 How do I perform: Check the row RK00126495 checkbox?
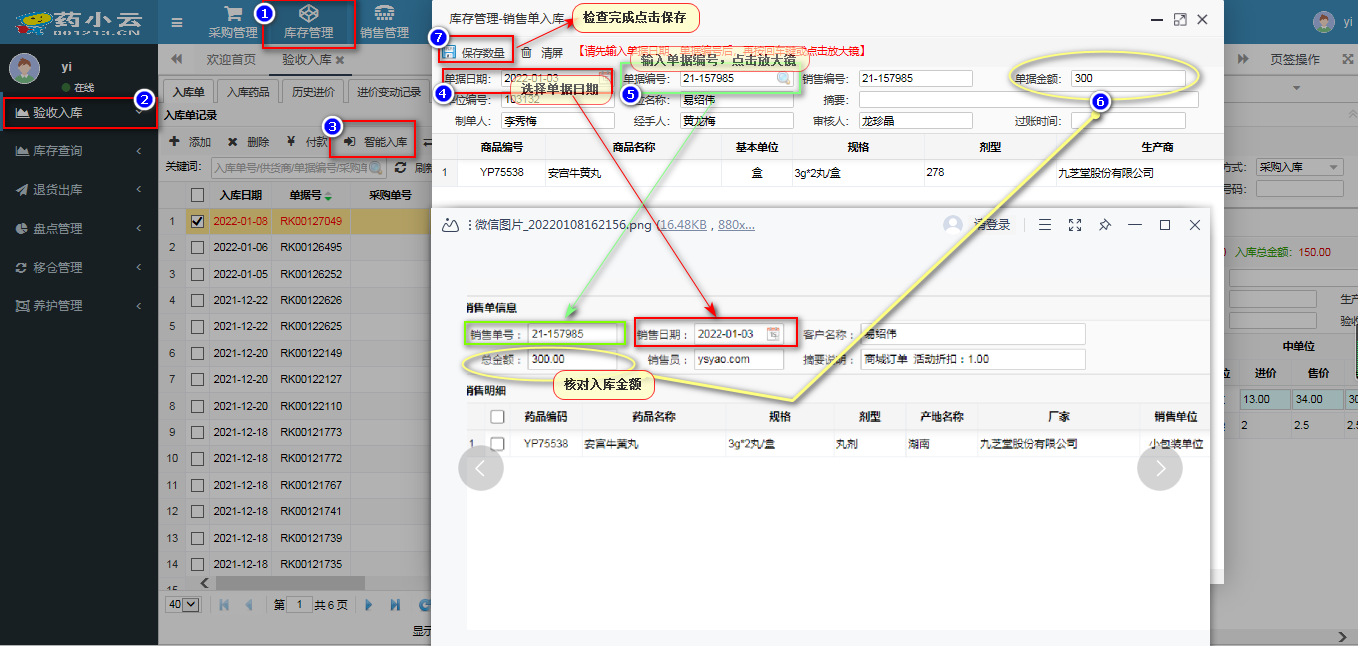pos(198,247)
